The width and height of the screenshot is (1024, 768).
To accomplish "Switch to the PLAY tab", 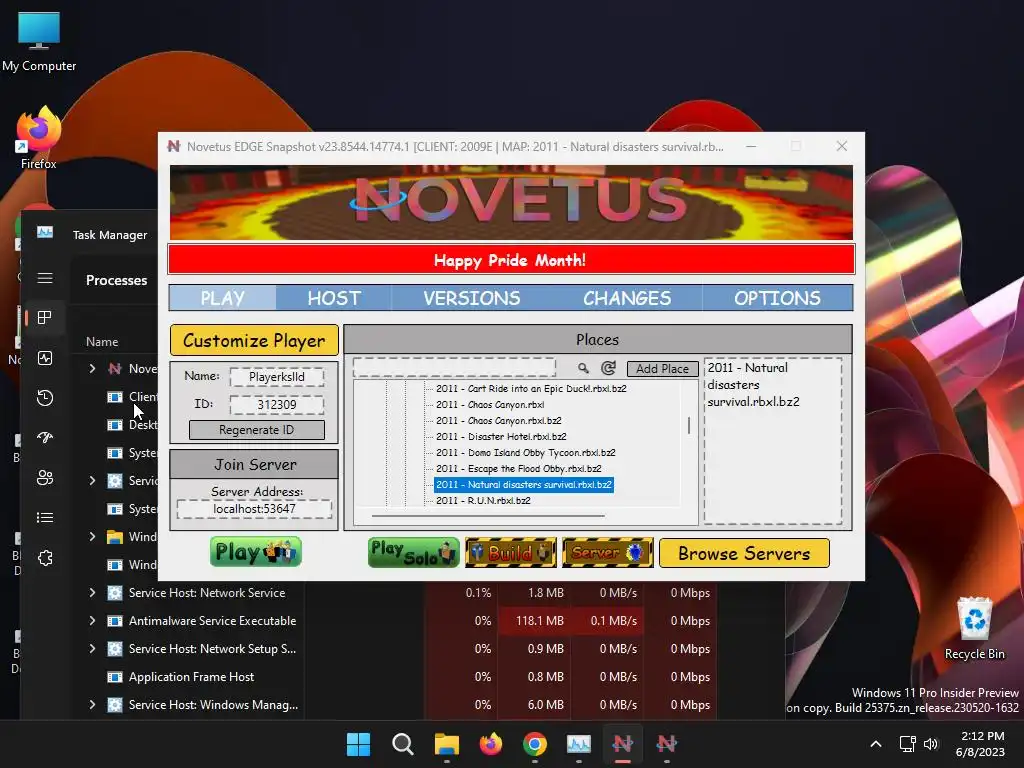I will (x=223, y=298).
